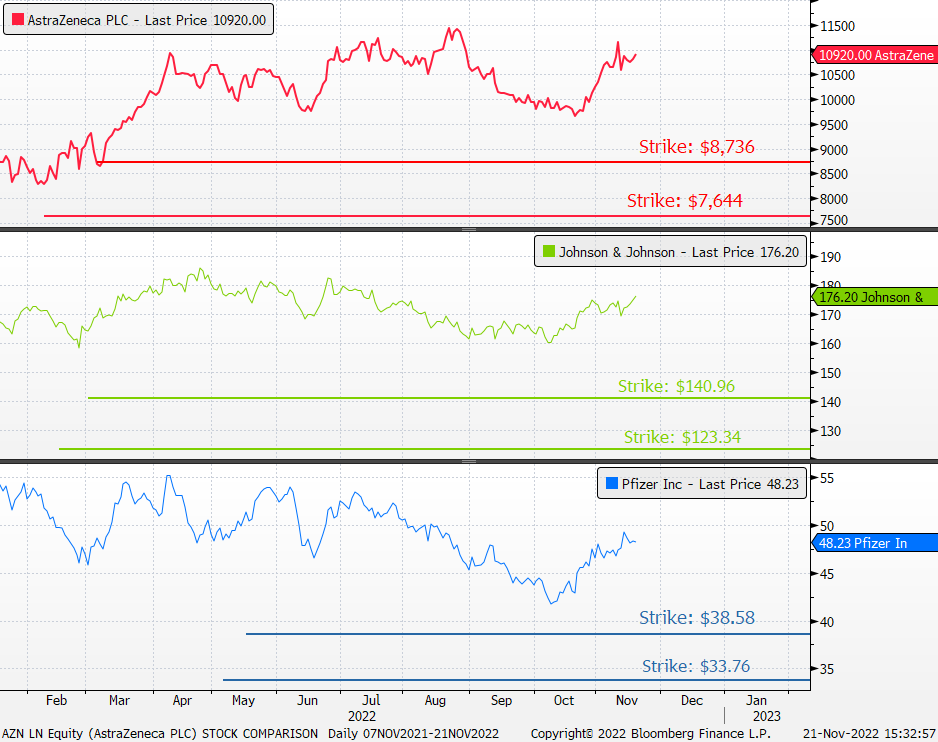Click the AstraZeneca PLC legend box
The image size is (938, 742).
[138, 20]
